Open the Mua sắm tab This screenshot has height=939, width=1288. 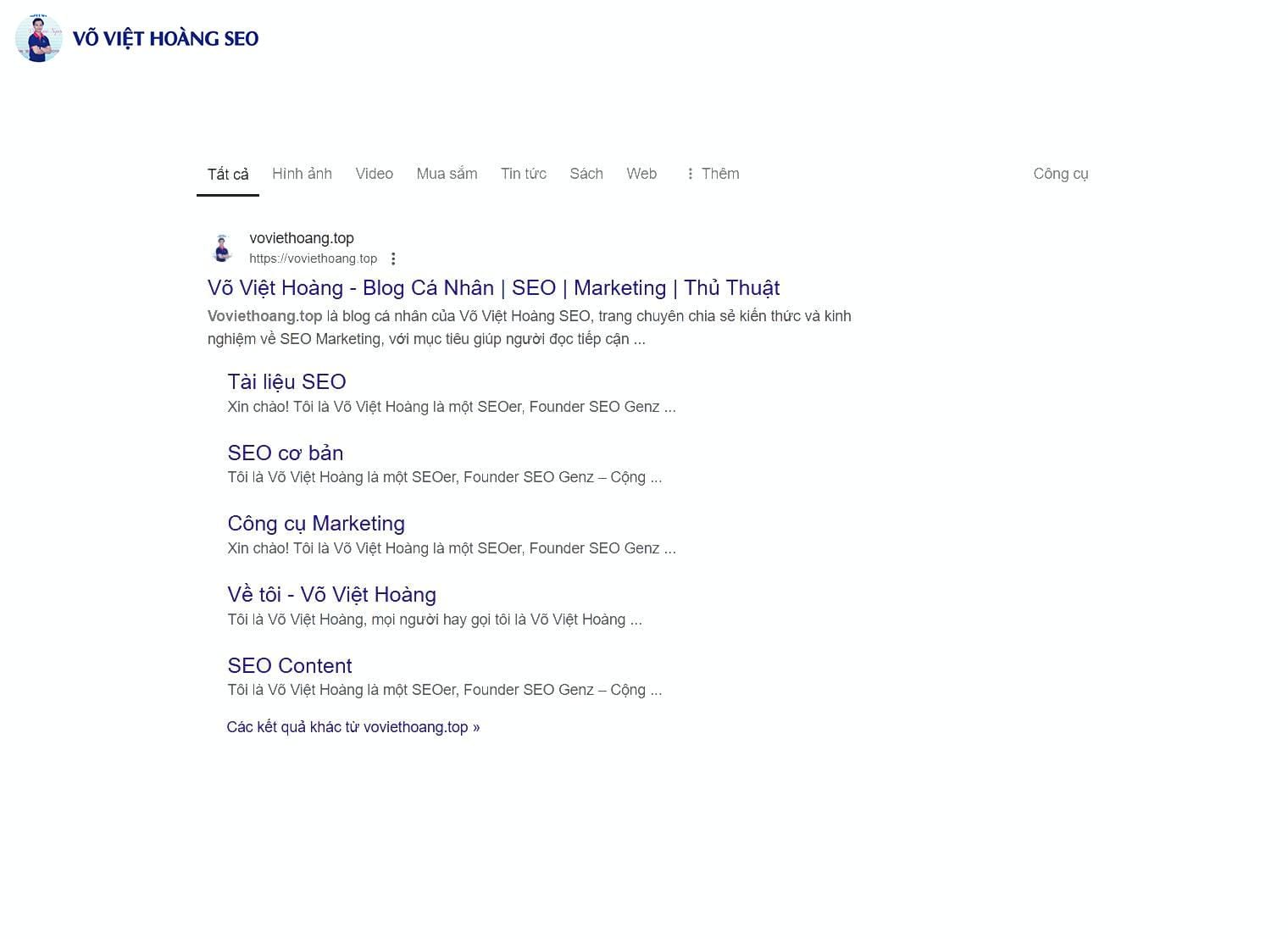coord(447,174)
